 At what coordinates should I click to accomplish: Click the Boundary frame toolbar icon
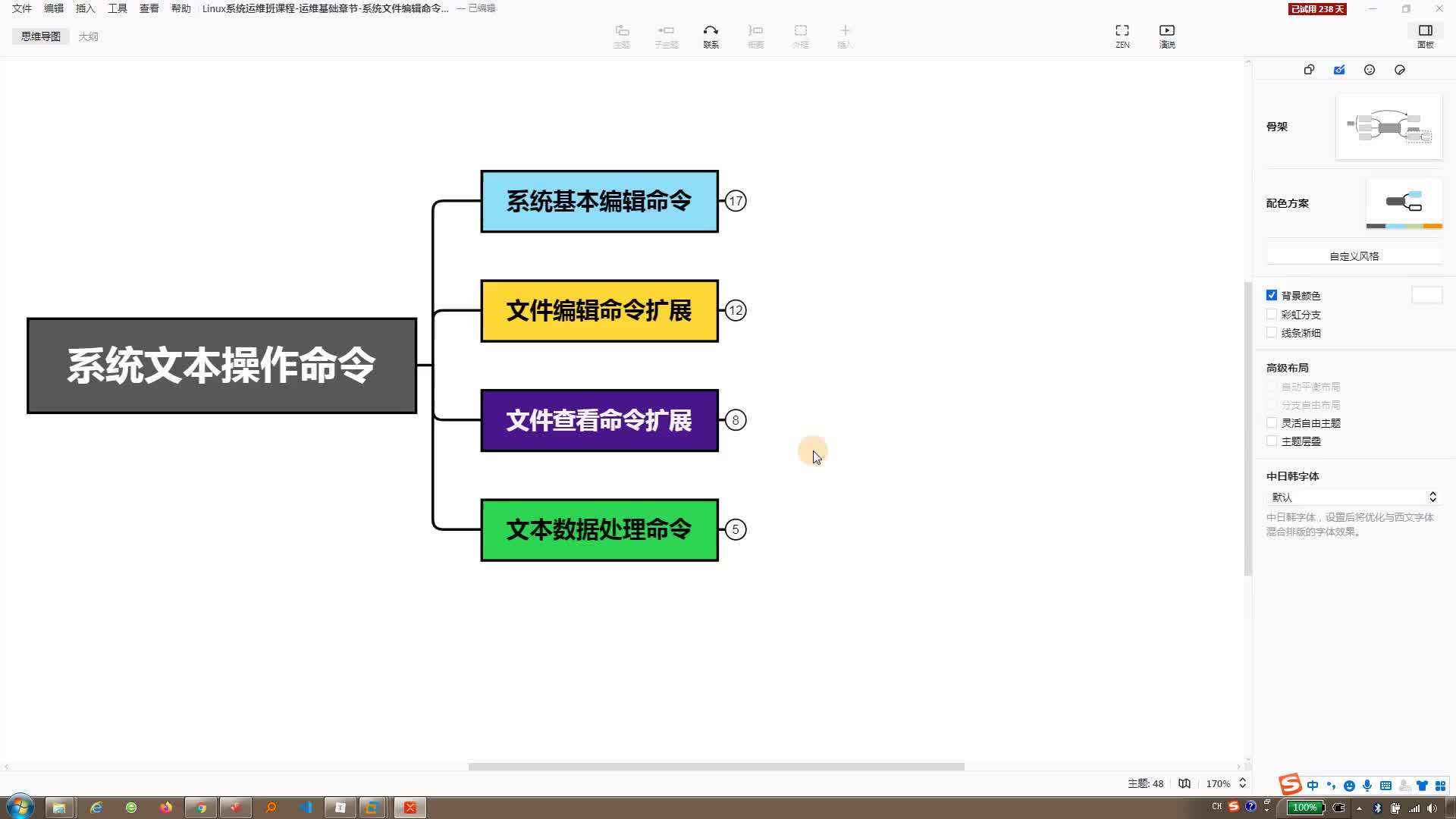click(x=800, y=36)
